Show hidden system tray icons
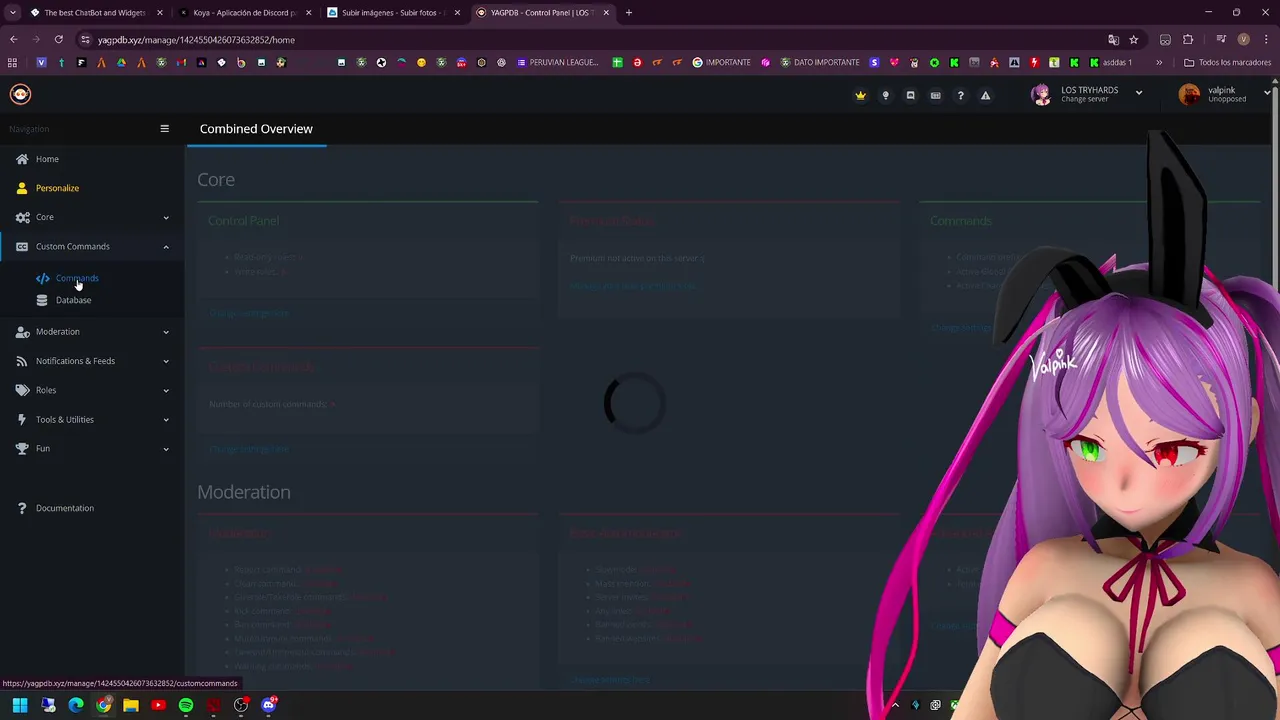The width and height of the screenshot is (1280, 720). [x=895, y=705]
